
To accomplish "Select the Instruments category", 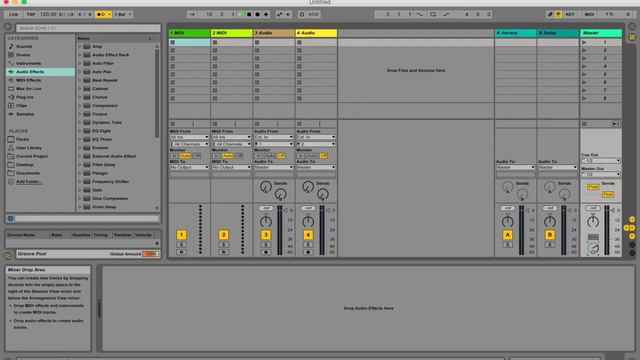I will coord(29,63).
